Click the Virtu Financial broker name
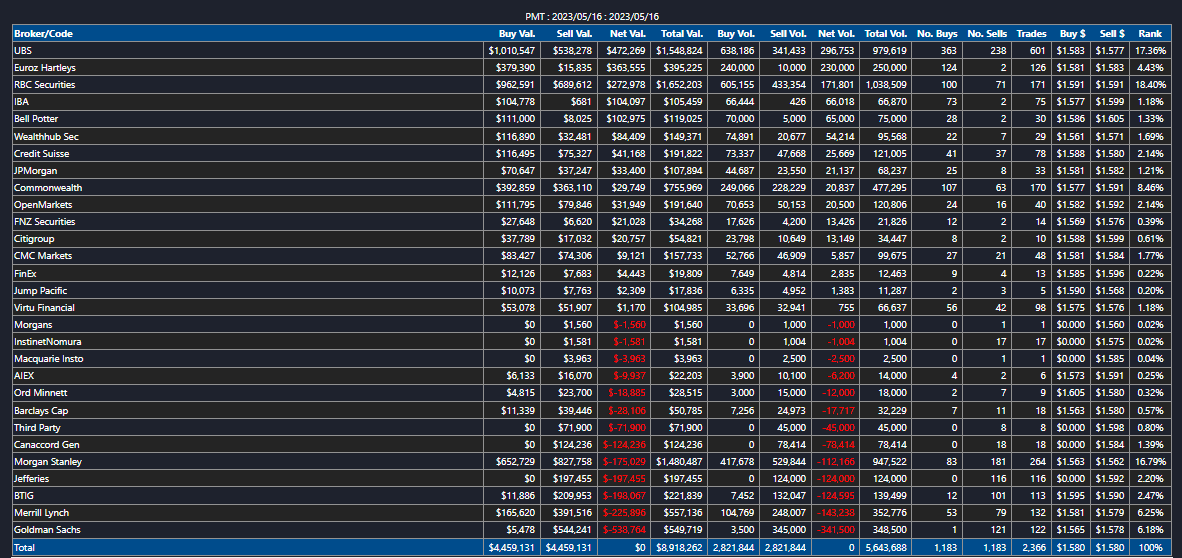This screenshot has width=1182, height=558. coord(44,308)
